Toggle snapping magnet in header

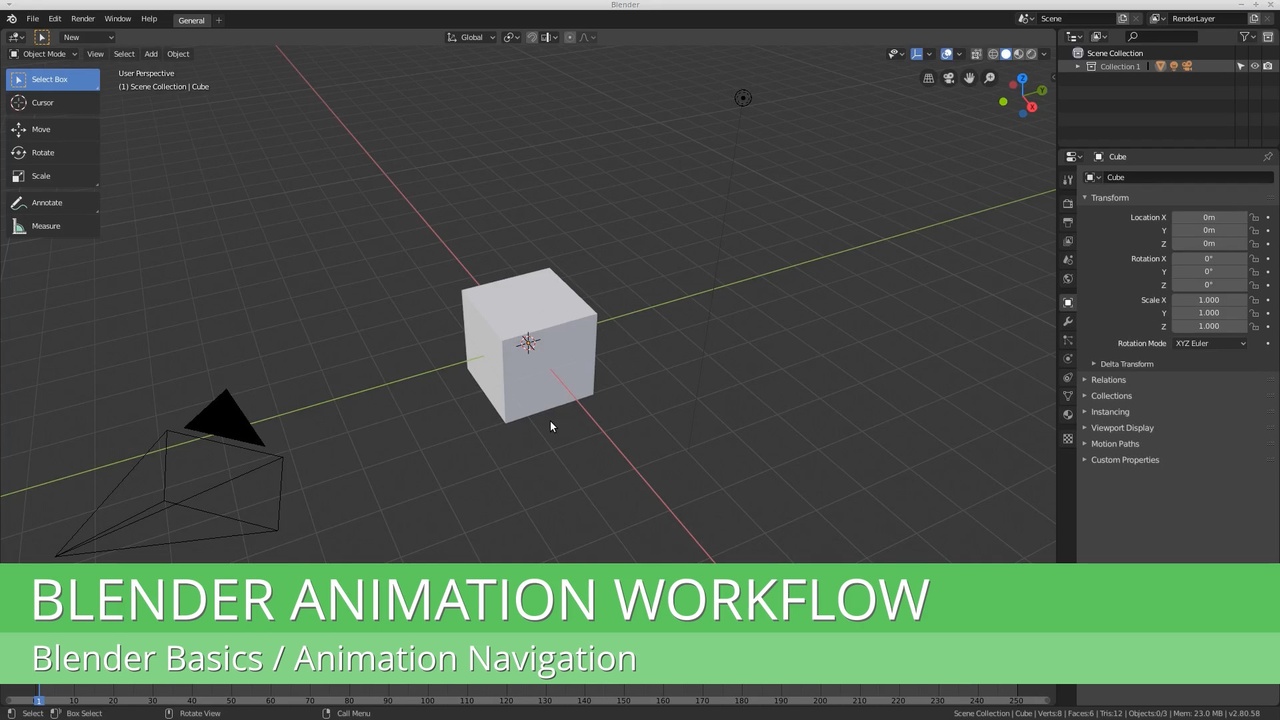point(532,37)
